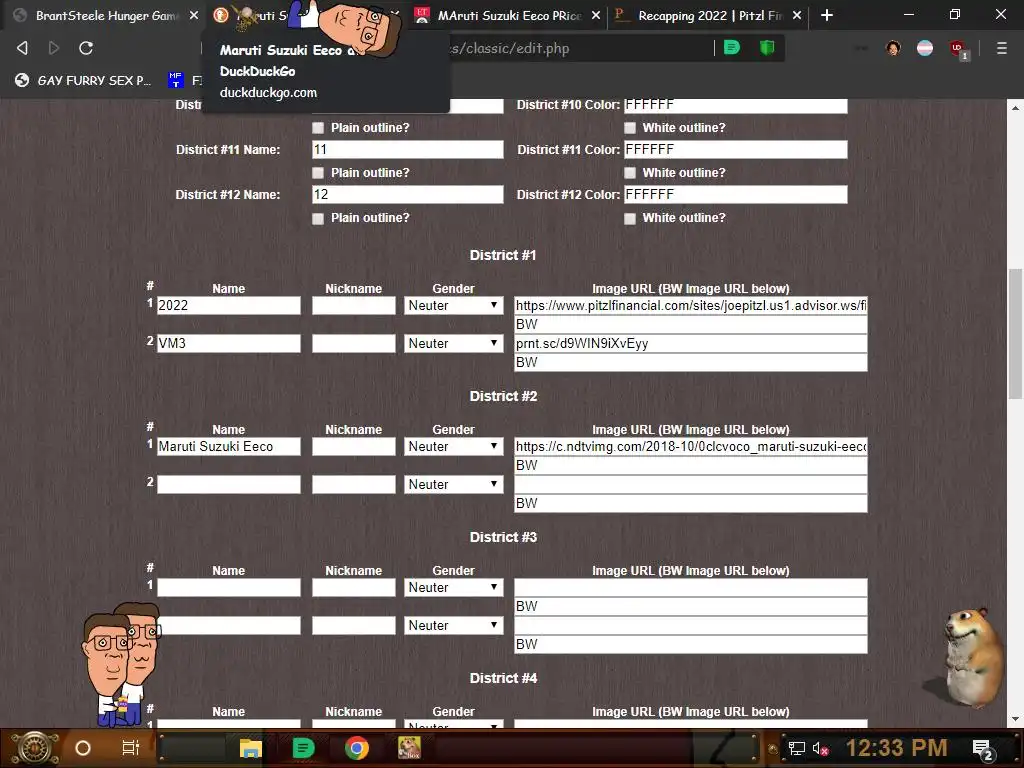This screenshot has width=1024, height=768.
Task: Click the pink and blue circular extension icon
Action: (x=925, y=48)
